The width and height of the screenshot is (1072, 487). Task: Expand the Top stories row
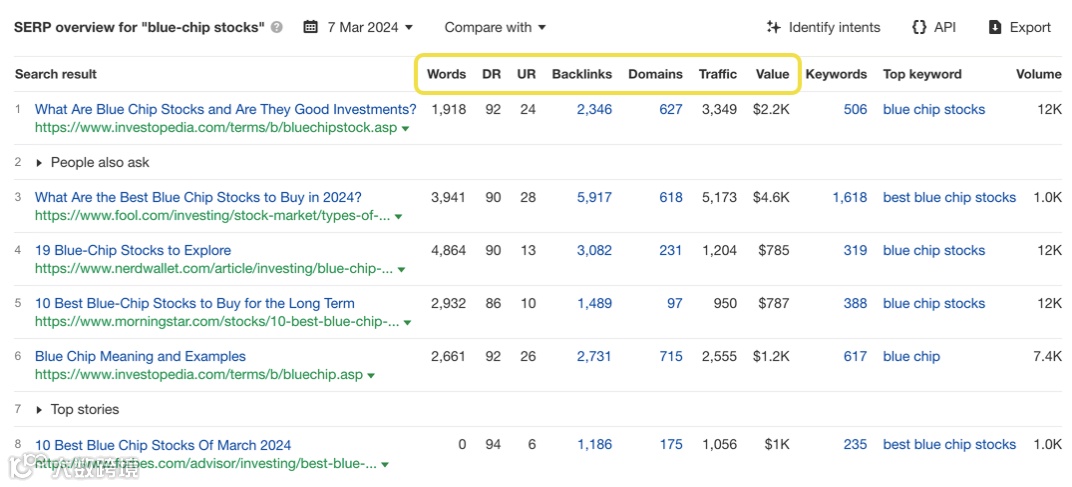click(40, 409)
